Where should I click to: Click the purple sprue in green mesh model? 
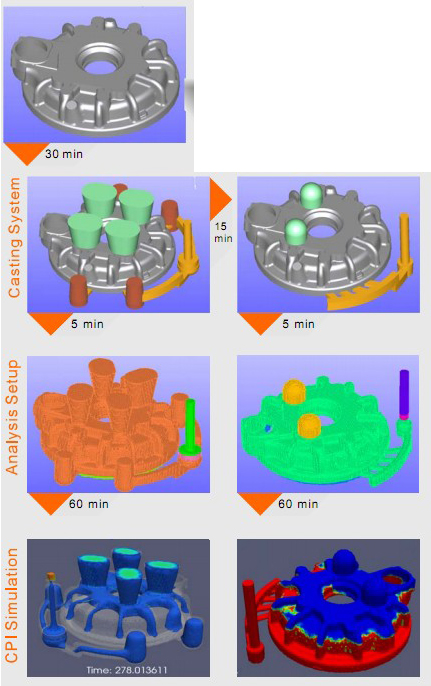(x=405, y=394)
